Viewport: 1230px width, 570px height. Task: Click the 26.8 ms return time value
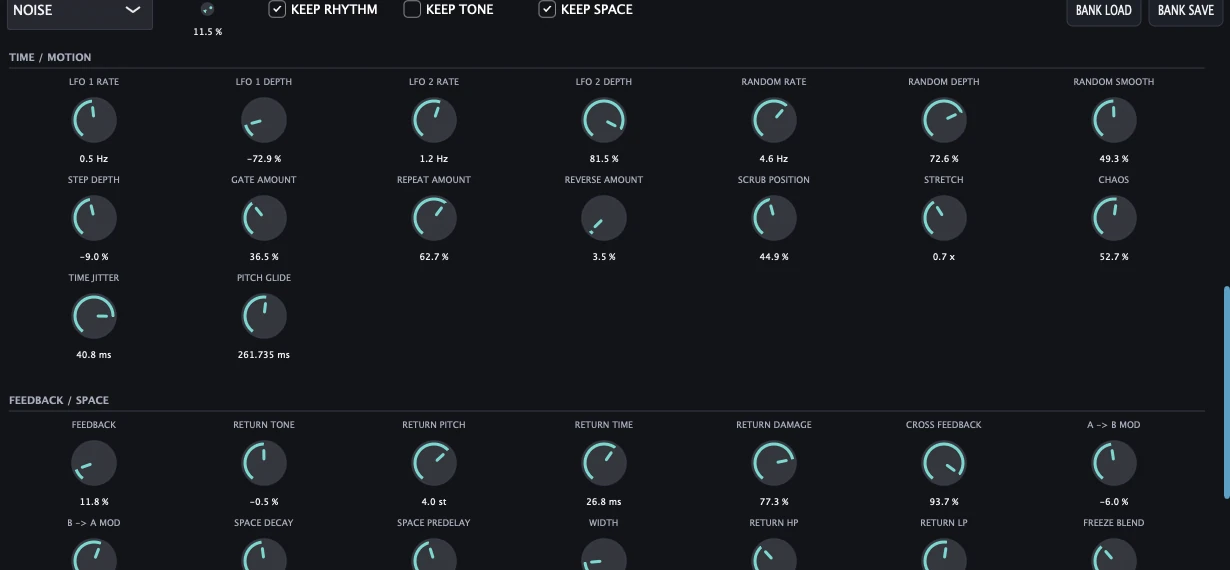(604, 502)
